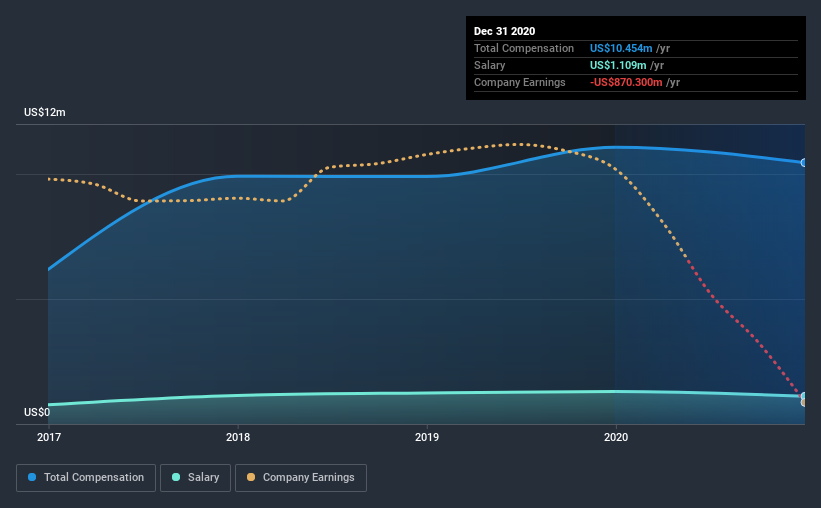Click the 2019 x-axis label

coord(427,437)
